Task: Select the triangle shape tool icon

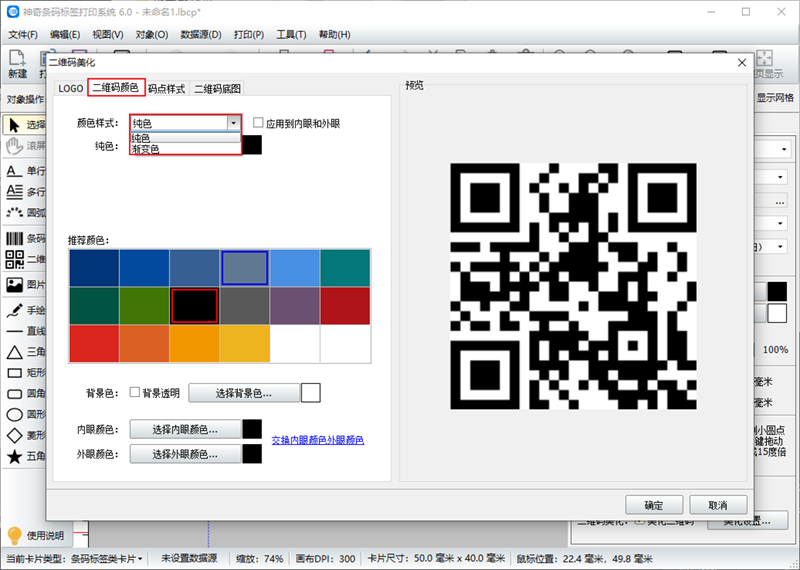Action: (x=14, y=352)
